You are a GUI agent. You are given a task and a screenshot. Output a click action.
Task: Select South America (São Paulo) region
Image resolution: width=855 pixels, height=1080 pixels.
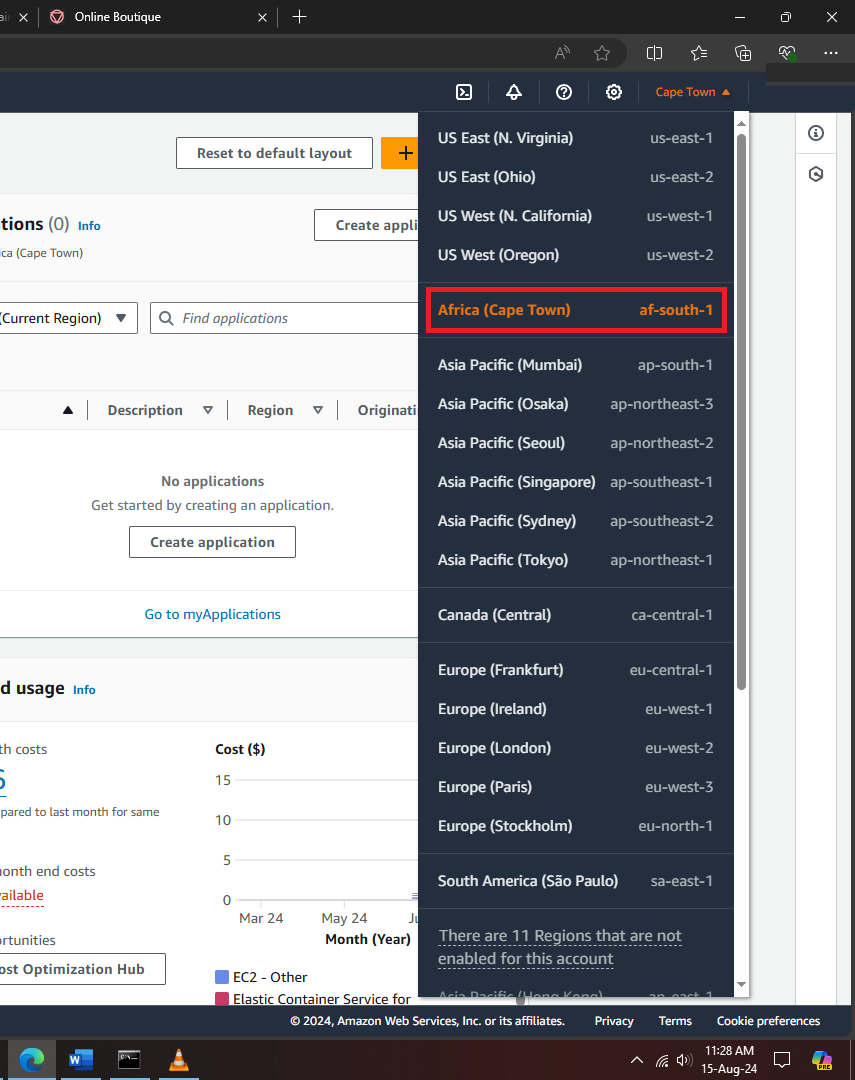[x=575, y=881]
